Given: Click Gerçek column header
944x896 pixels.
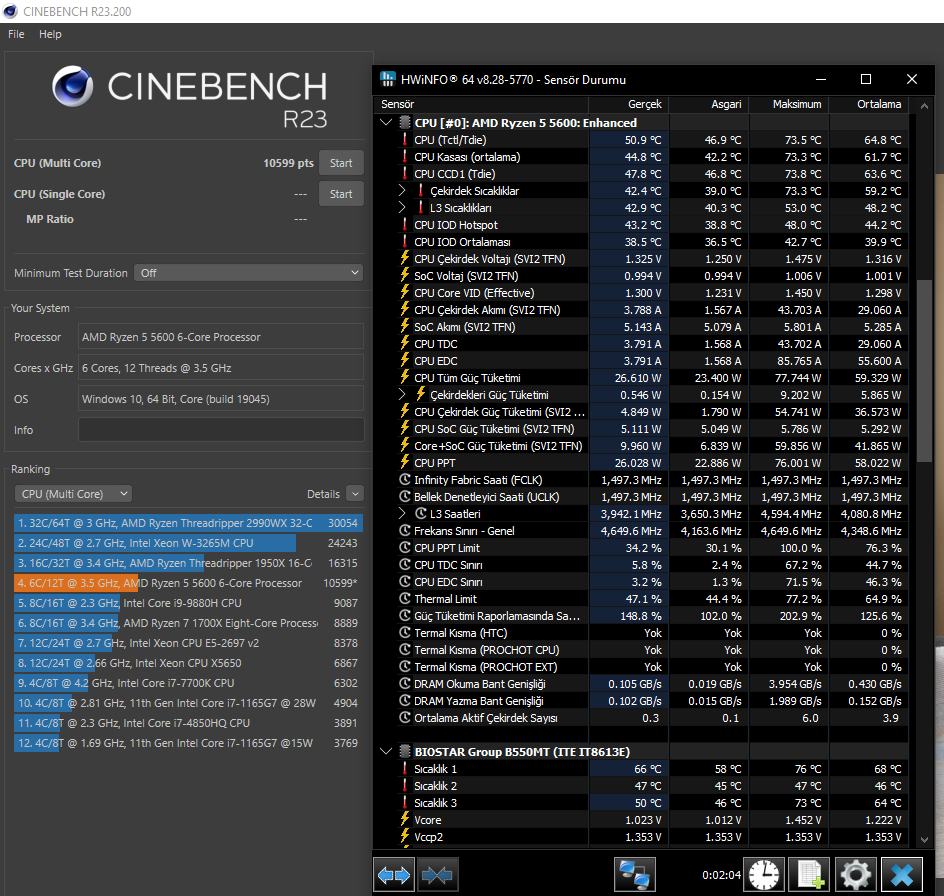Looking at the screenshot, I should [x=629, y=104].
